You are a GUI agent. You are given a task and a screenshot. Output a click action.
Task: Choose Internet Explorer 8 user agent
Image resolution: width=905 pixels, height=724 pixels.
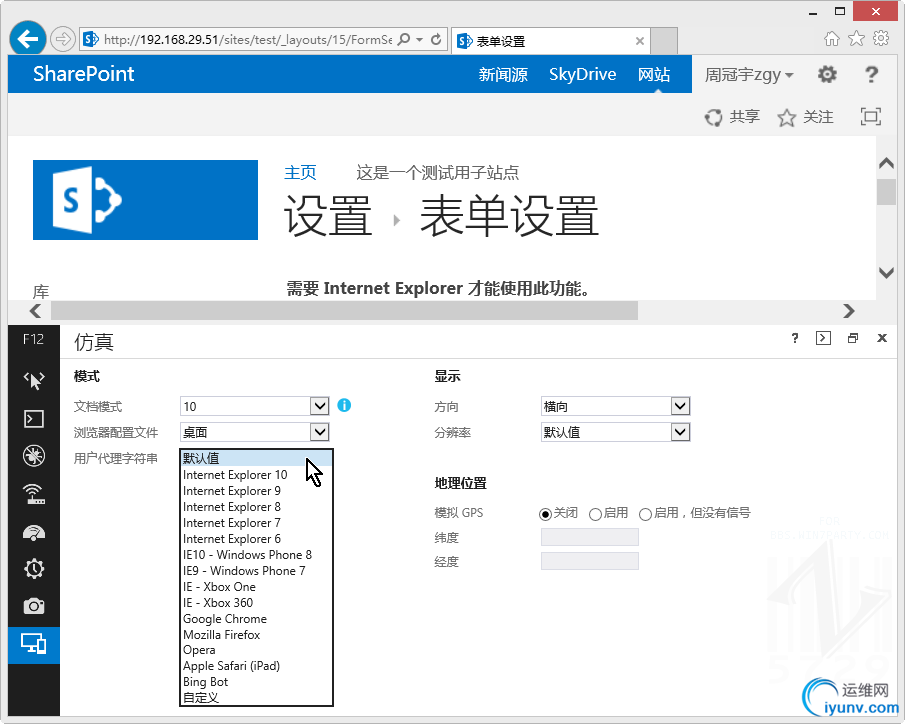(x=256, y=507)
